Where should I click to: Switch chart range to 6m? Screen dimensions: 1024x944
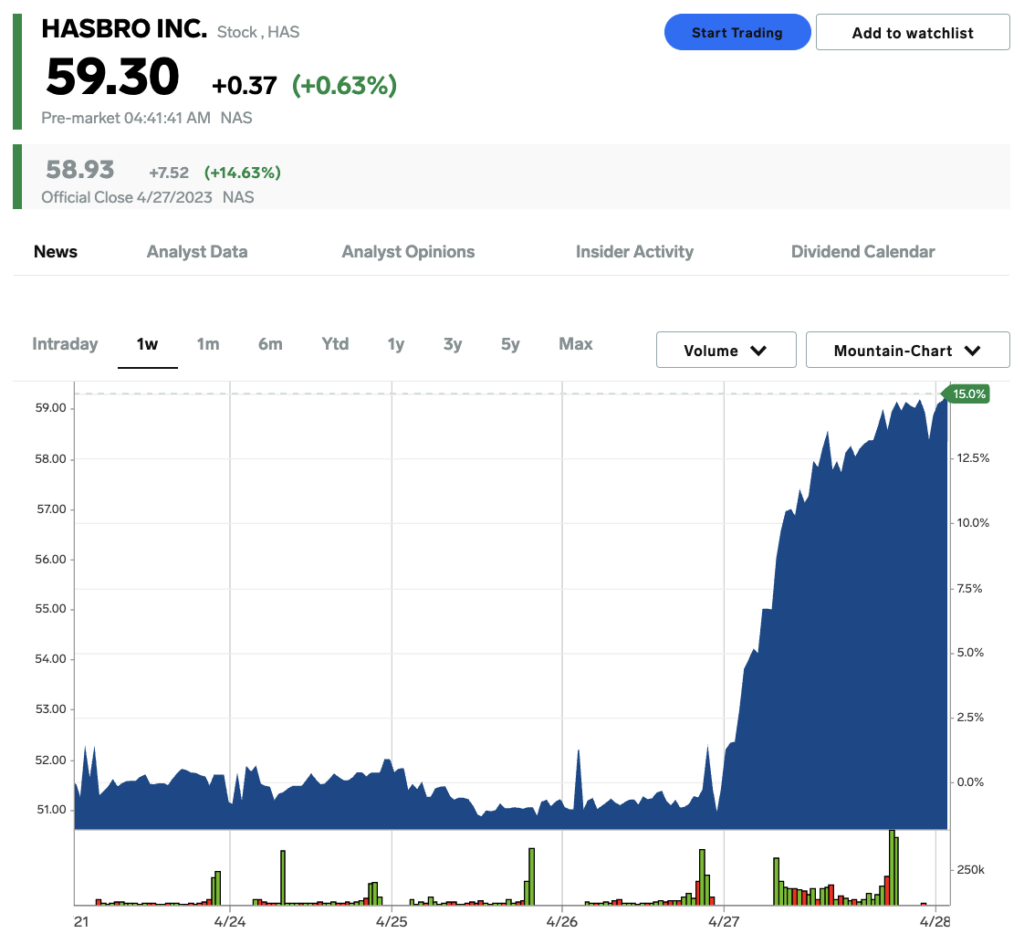[270, 344]
